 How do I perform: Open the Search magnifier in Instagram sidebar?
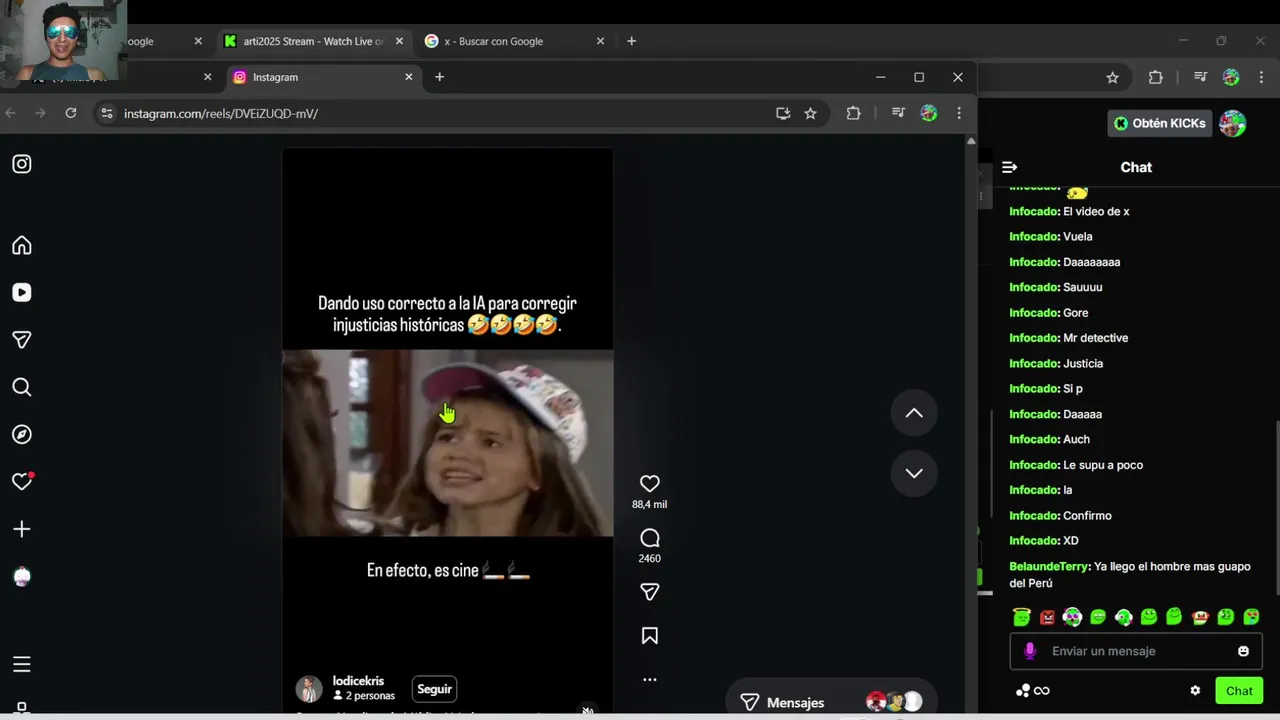coord(22,387)
